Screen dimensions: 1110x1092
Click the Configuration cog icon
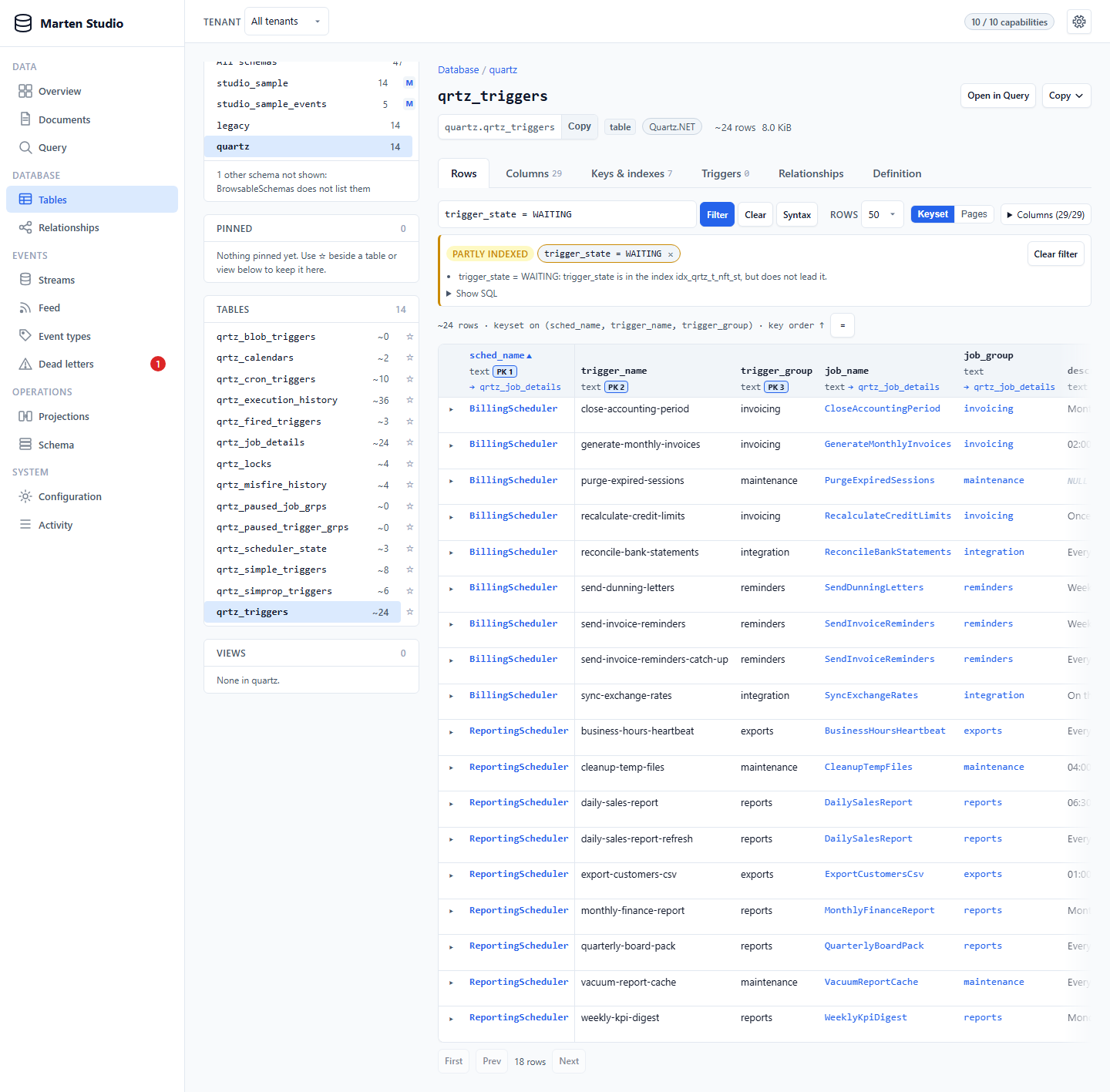(x=25, y=496)
